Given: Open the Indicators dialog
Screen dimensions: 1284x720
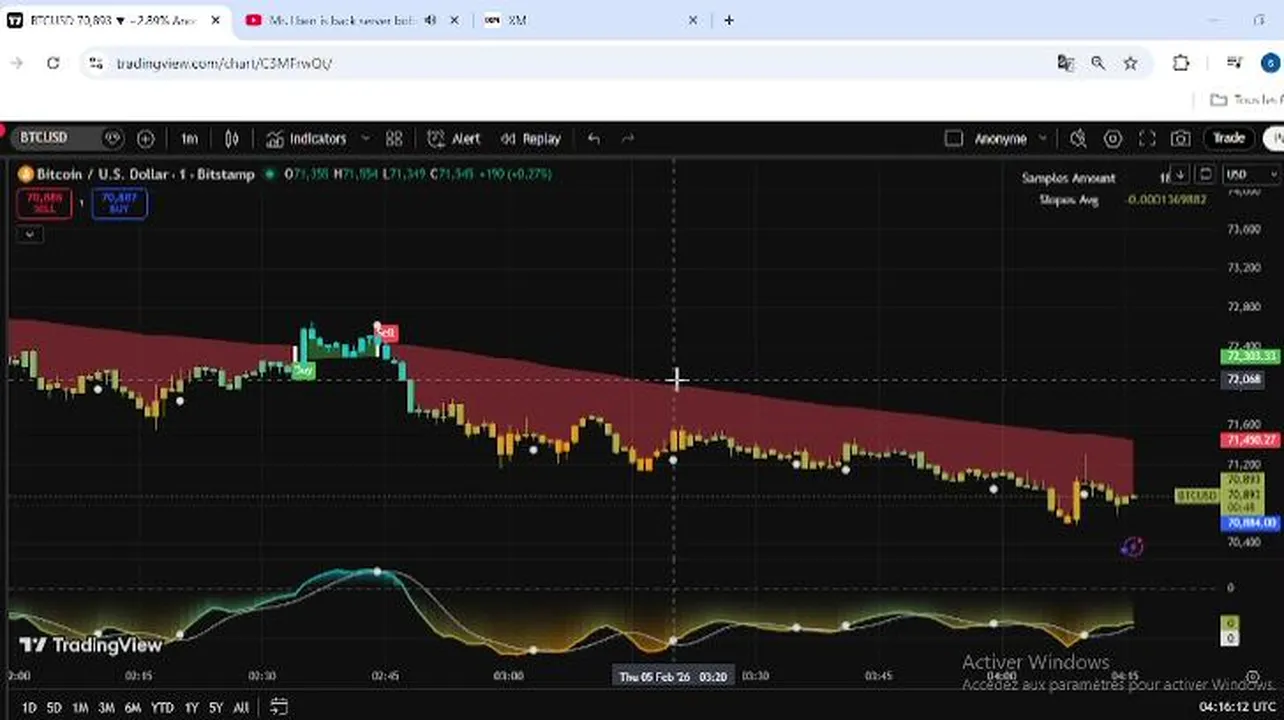Looking at the screenshot, I should pos(307,138).
